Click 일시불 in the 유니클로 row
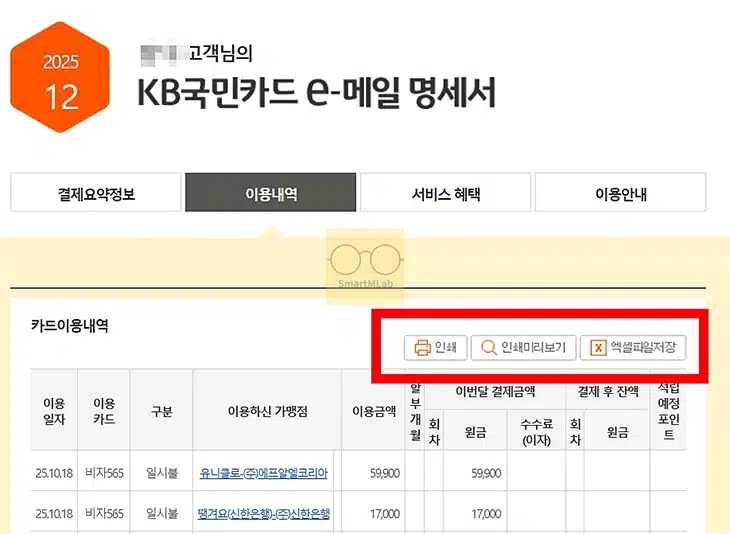 click(162, 473)
